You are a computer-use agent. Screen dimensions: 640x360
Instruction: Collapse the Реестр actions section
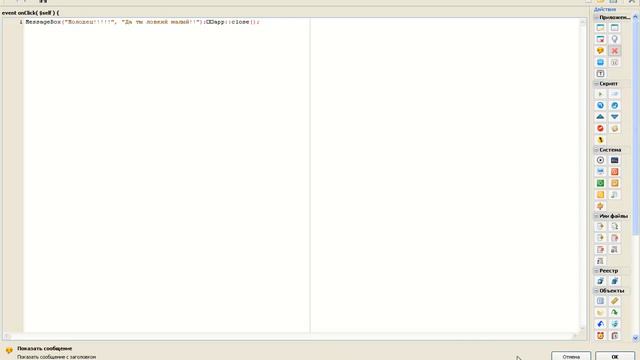pyautogui.click(x=596, y=271)
